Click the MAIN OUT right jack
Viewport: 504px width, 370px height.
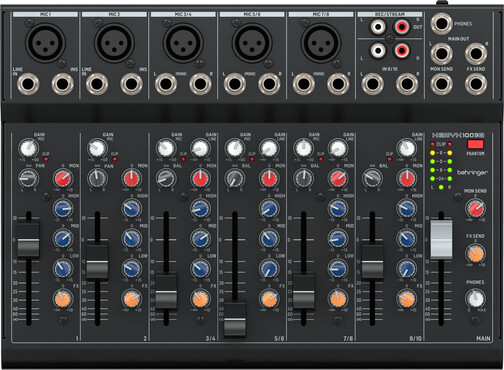tap(476, 54)
